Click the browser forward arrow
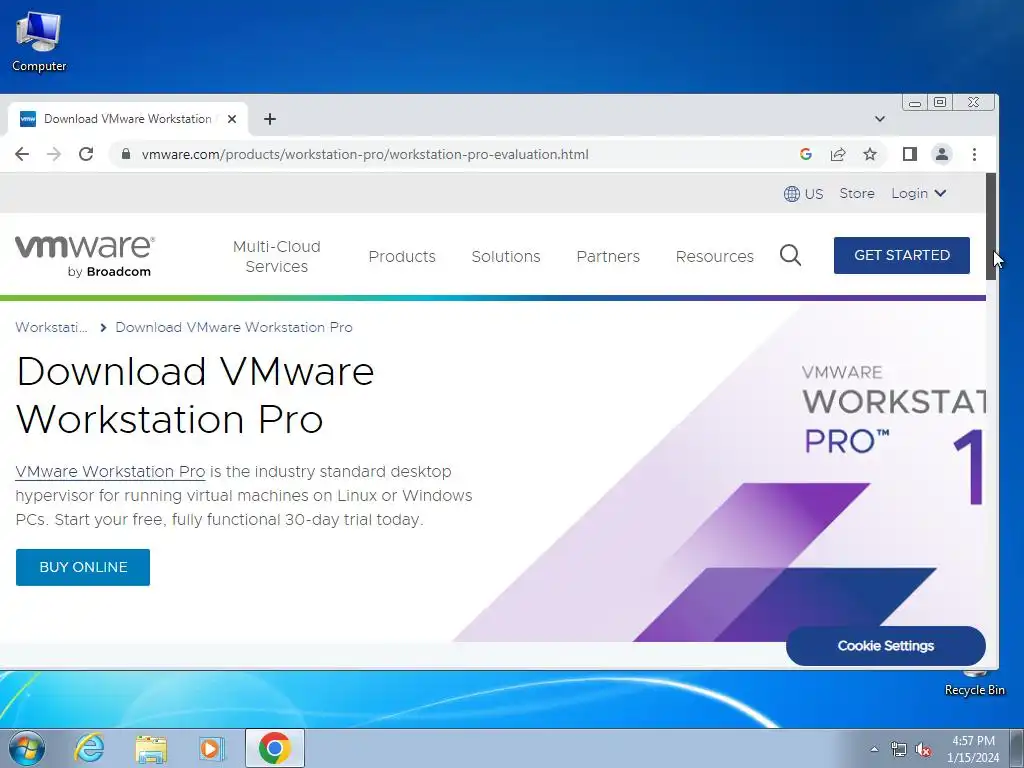 point(54,154)
